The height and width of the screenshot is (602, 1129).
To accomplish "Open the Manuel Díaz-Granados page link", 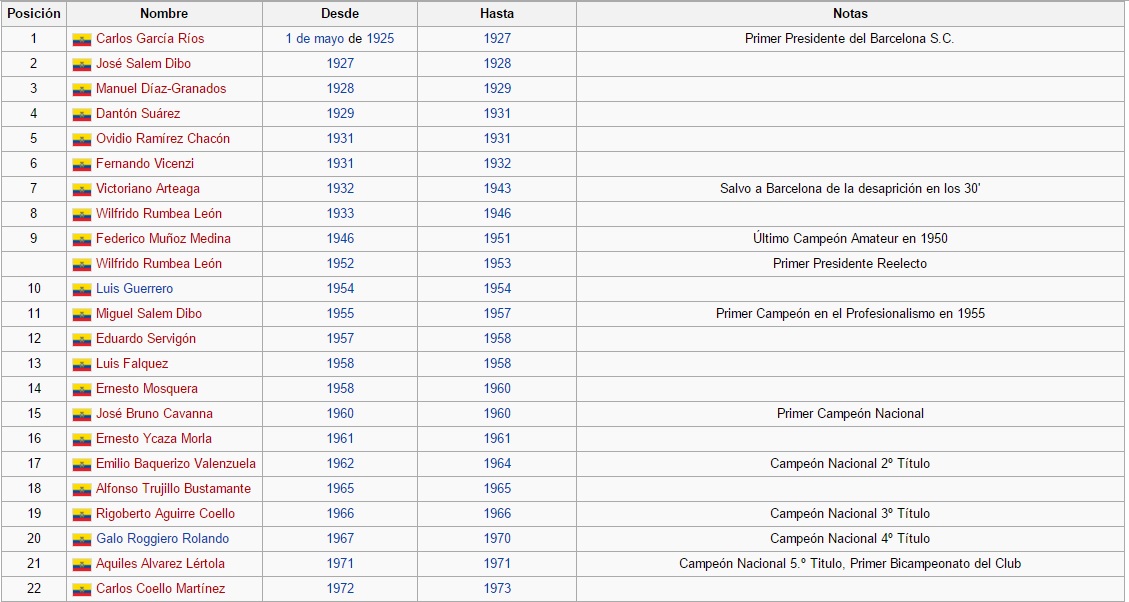I will [x=161, y=89].
